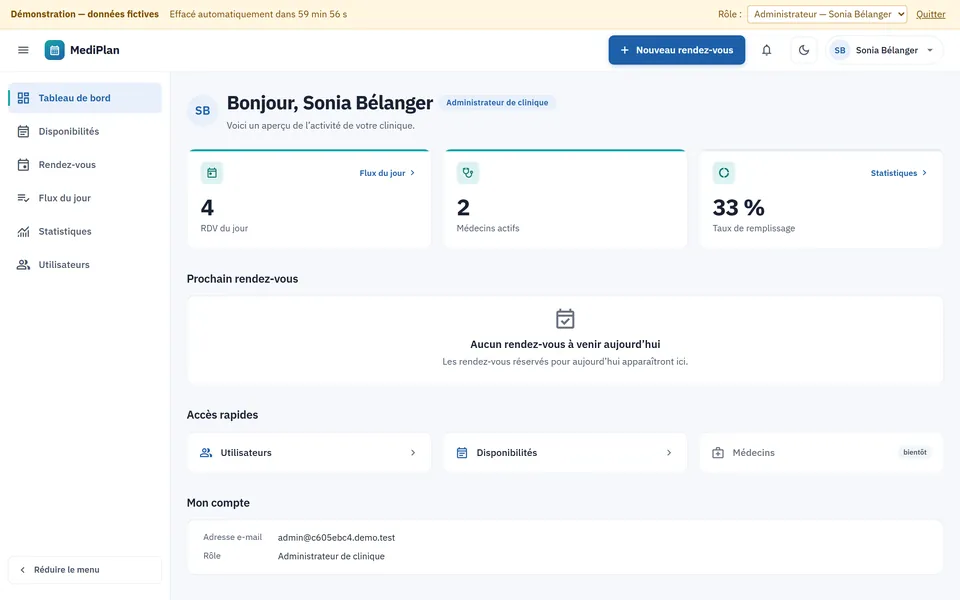Click 'Effacé automatiquement dans' countdown text
The image size is (960, 600).
[258, 14]
